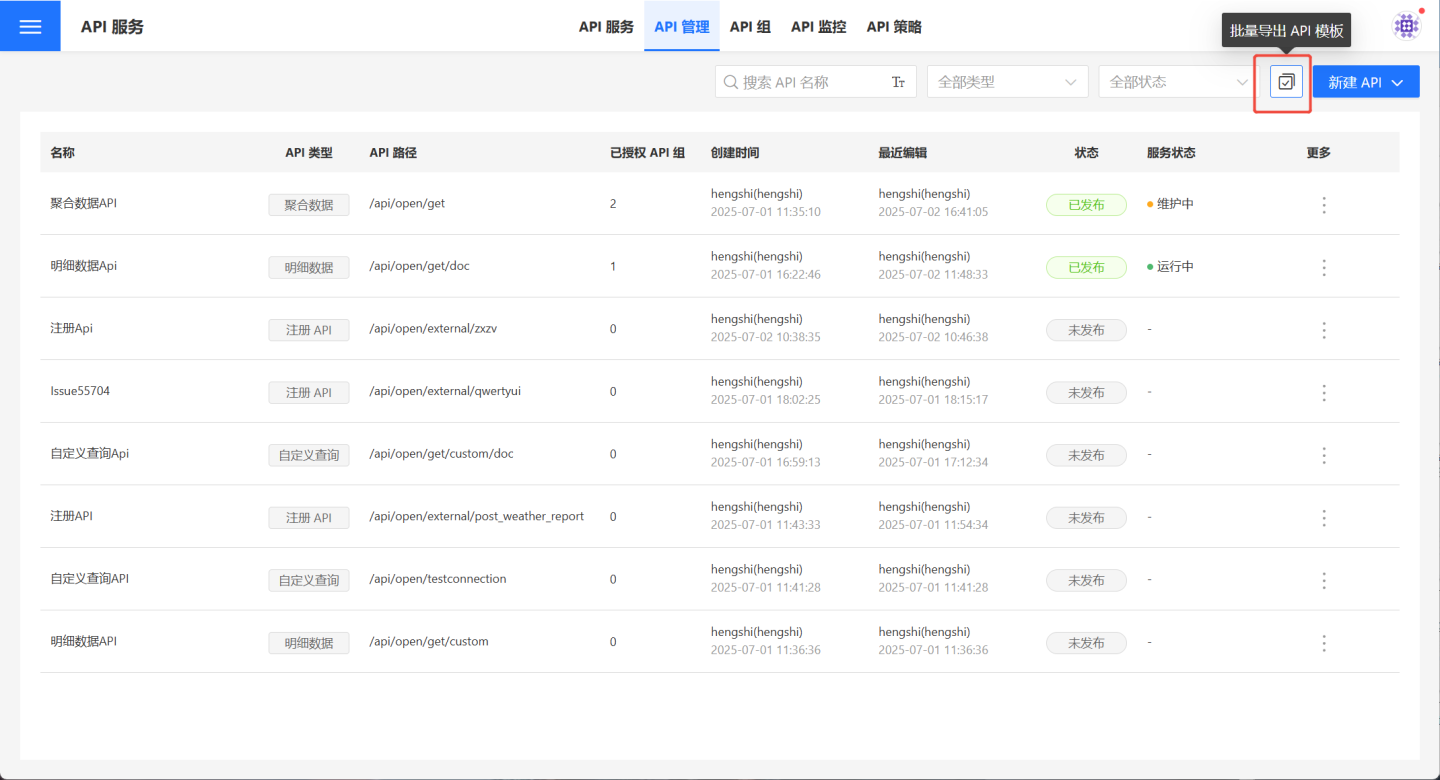Click three-dot menu for 注册Api row
The height and width of the screenshot is (780, 1440).
pyautogui.click(x=1324, y=330)
